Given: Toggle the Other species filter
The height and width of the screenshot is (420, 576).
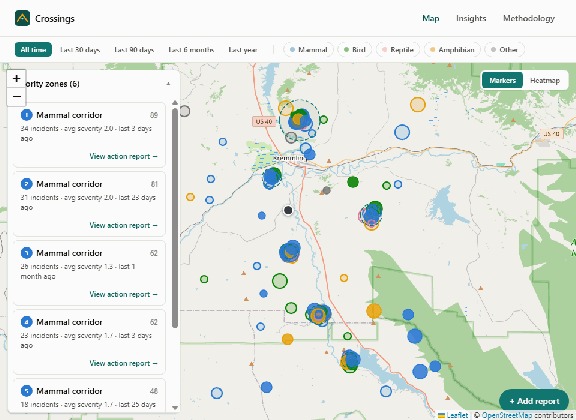Looking at the screenshot, I should pos(505,50).
